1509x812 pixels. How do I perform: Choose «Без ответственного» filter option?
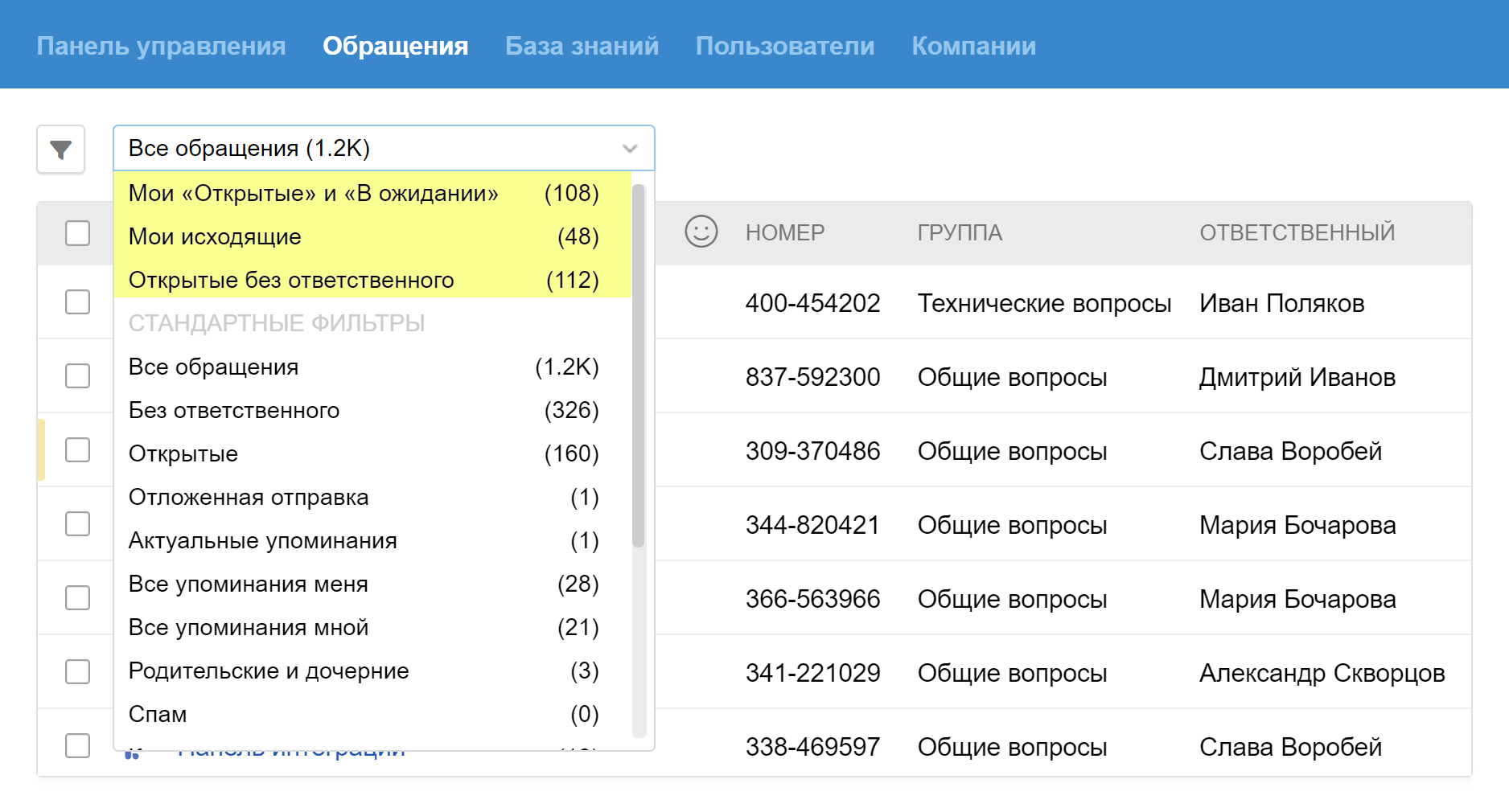pyautogui.click(x=372, y=411)
